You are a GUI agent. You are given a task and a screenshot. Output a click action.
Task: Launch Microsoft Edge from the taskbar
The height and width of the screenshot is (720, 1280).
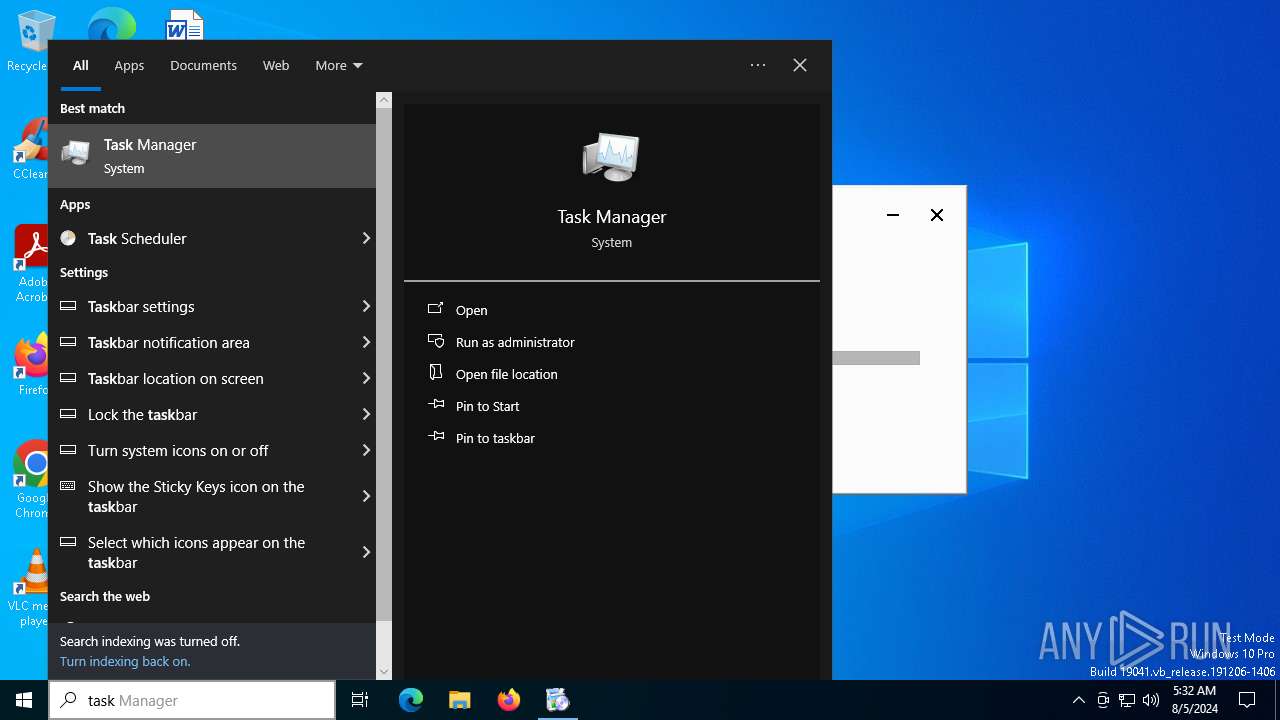click(411, 700)
